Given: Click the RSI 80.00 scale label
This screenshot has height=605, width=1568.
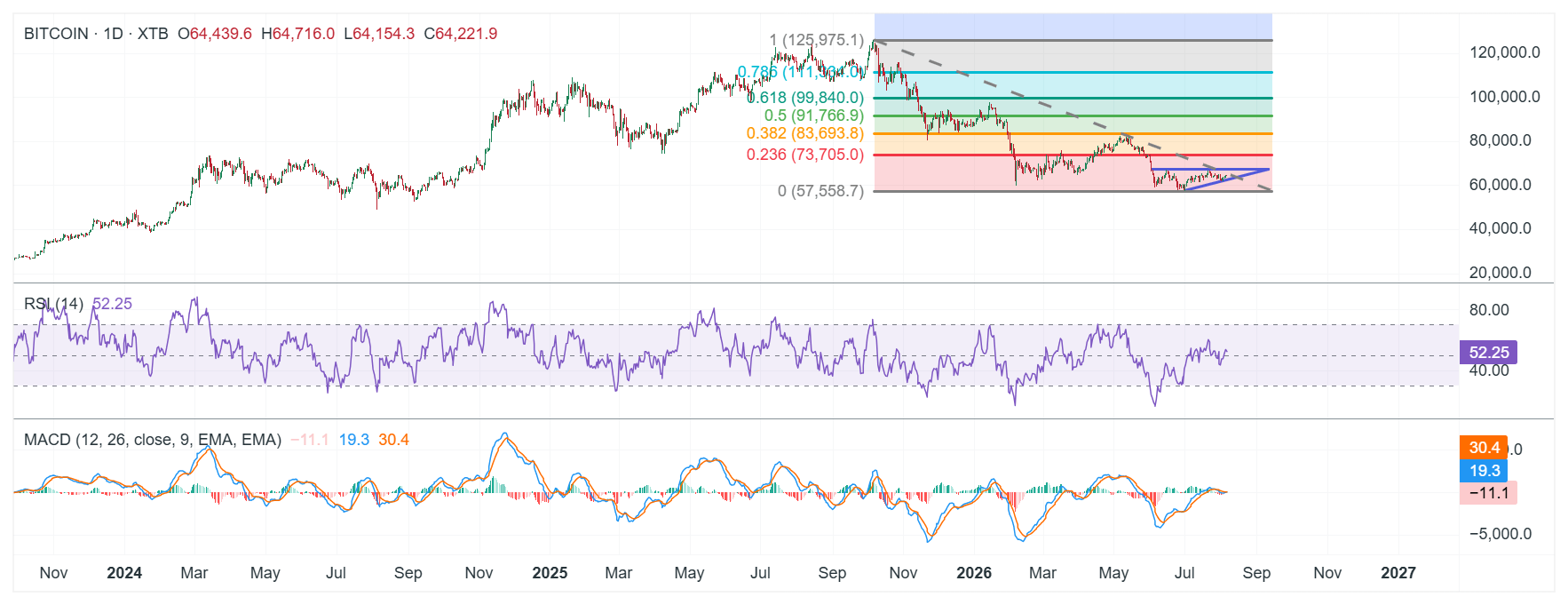Looking at the screenshot, I should tap(1489, 310).
